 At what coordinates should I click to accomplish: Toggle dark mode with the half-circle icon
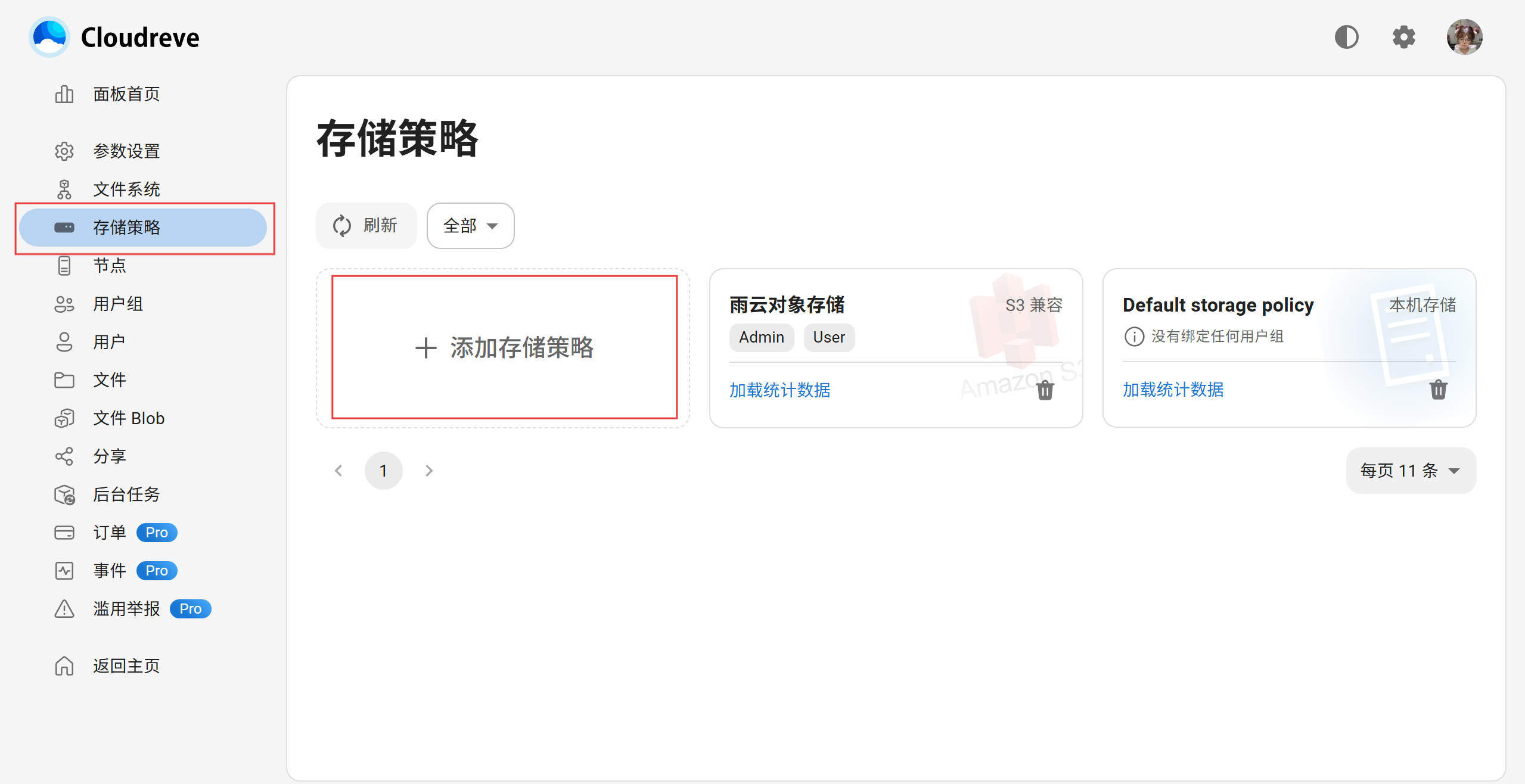pyautogui.click(x=1346, y=37)
